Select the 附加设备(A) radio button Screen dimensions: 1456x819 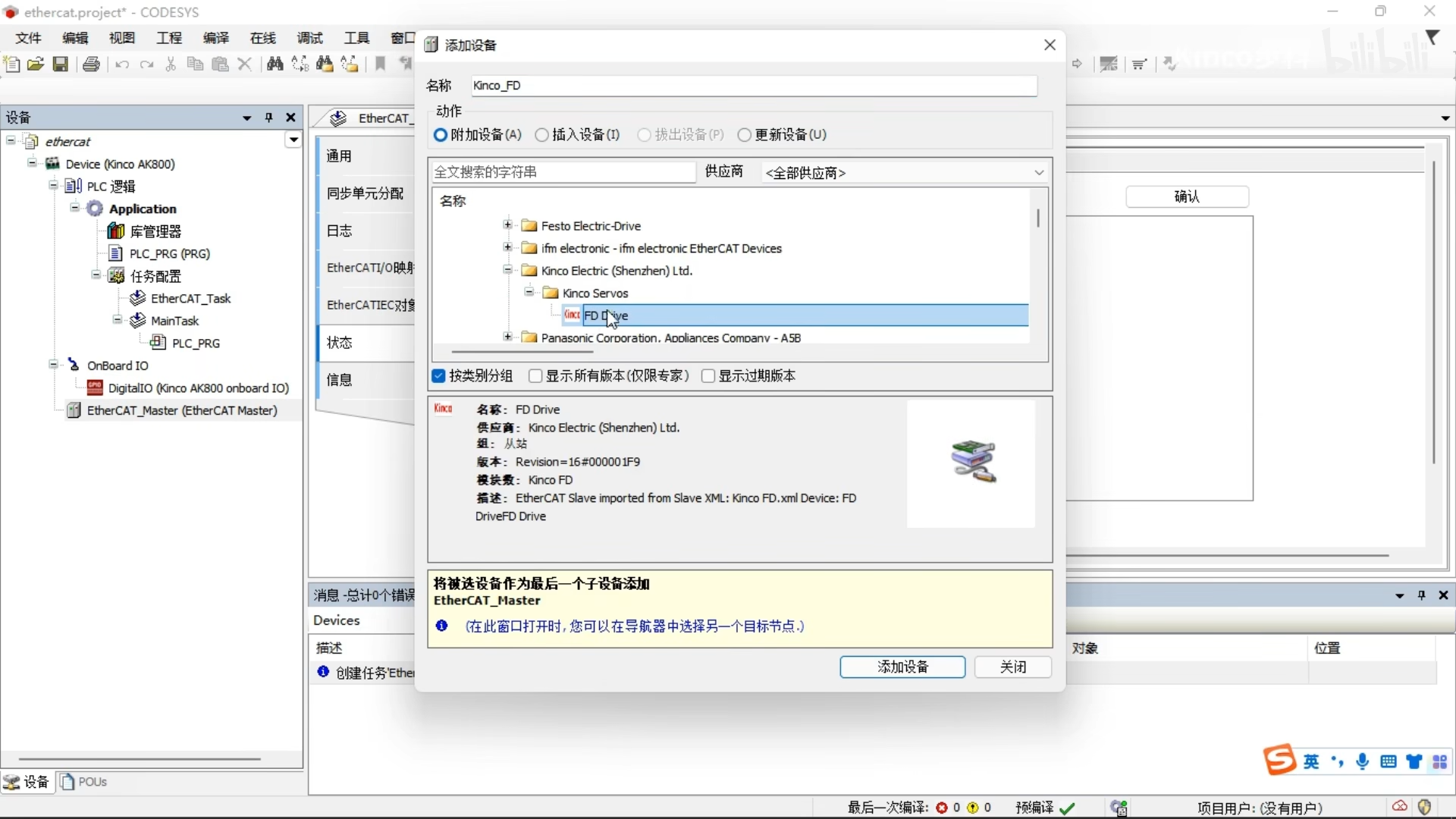point(441,135)
